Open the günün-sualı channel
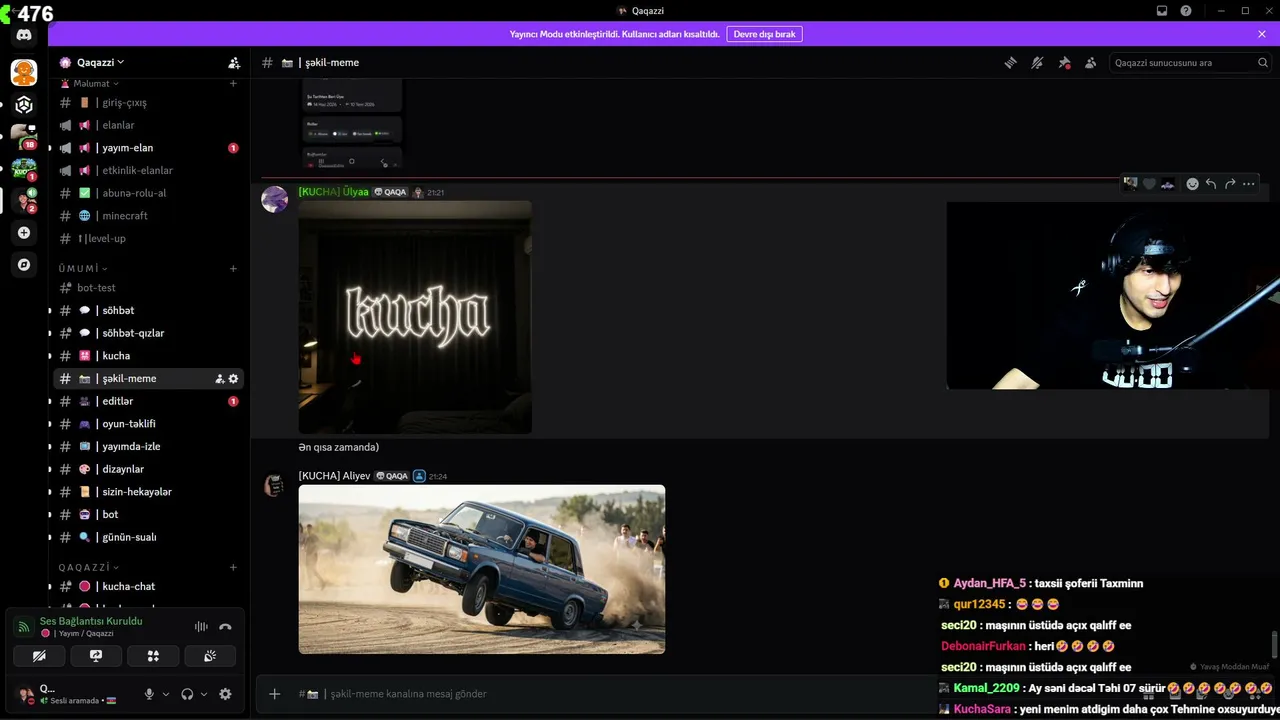Viewport: 1280px width, 720px height. [x=149, y=537]
